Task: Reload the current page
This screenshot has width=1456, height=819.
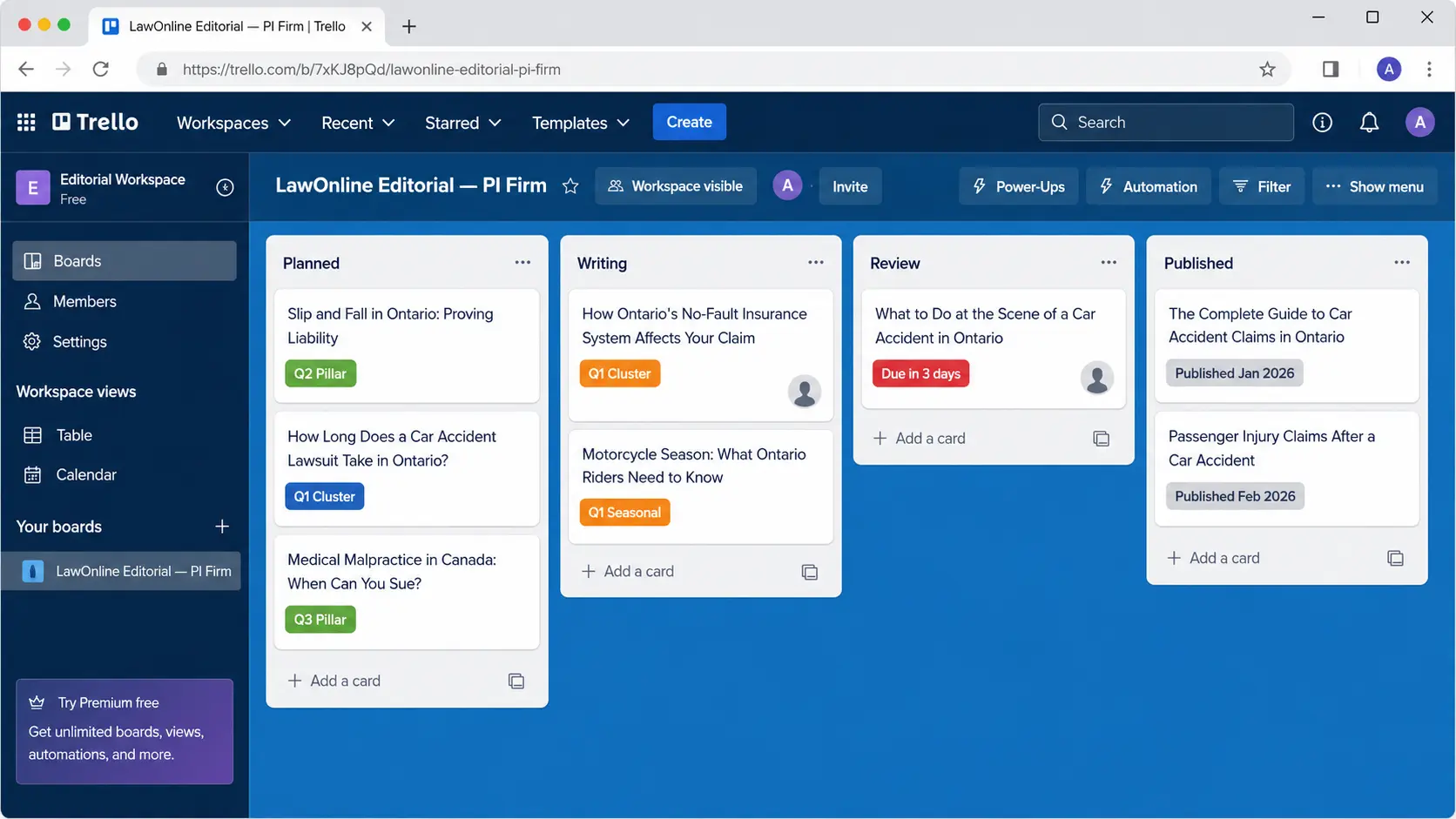Action: pos(101,70)
